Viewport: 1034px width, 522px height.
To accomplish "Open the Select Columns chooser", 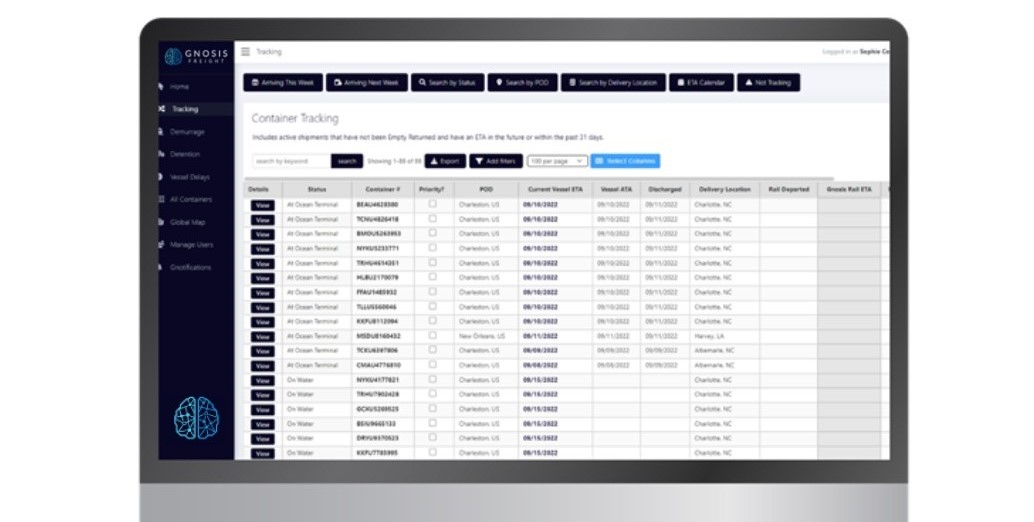I will pos(625,161).
